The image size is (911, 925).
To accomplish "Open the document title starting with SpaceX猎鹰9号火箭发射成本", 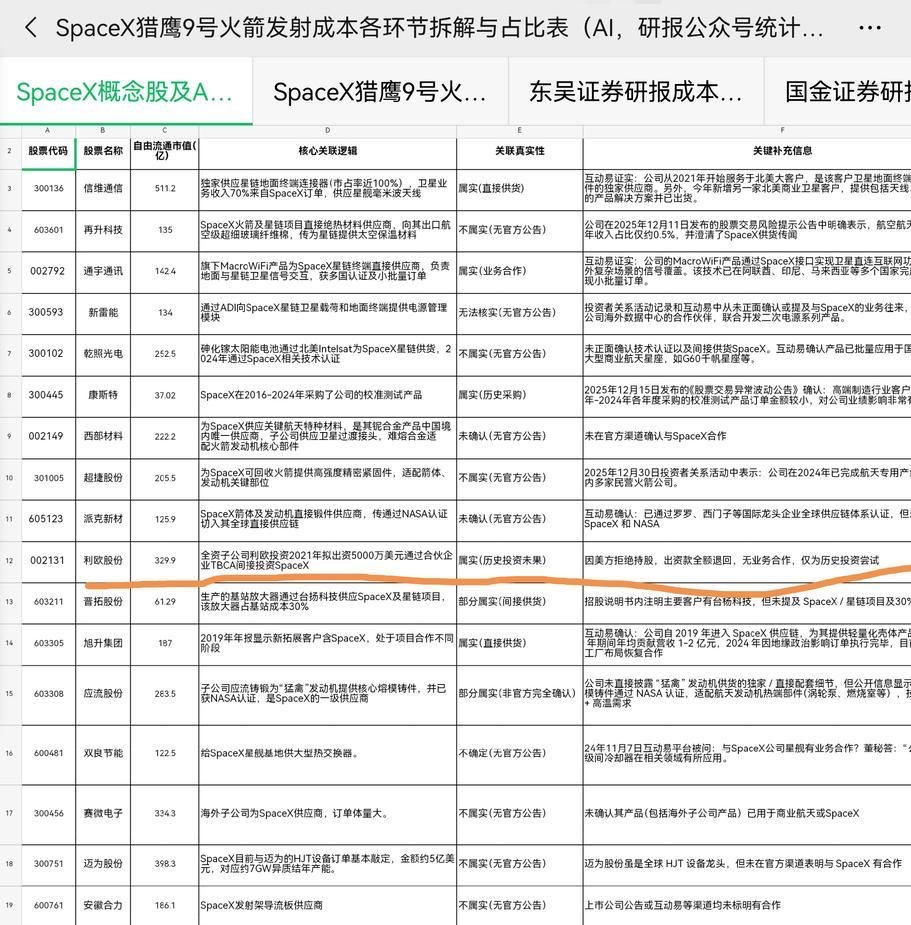I will [x=439, y=28].
